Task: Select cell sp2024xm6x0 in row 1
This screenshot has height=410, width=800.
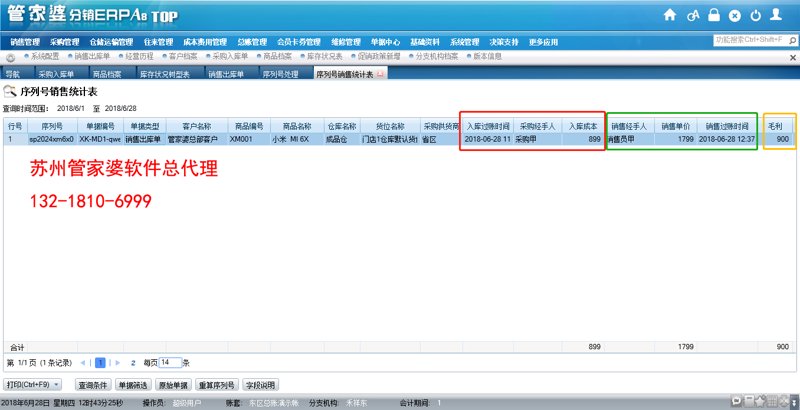Action: click(52, 139)
